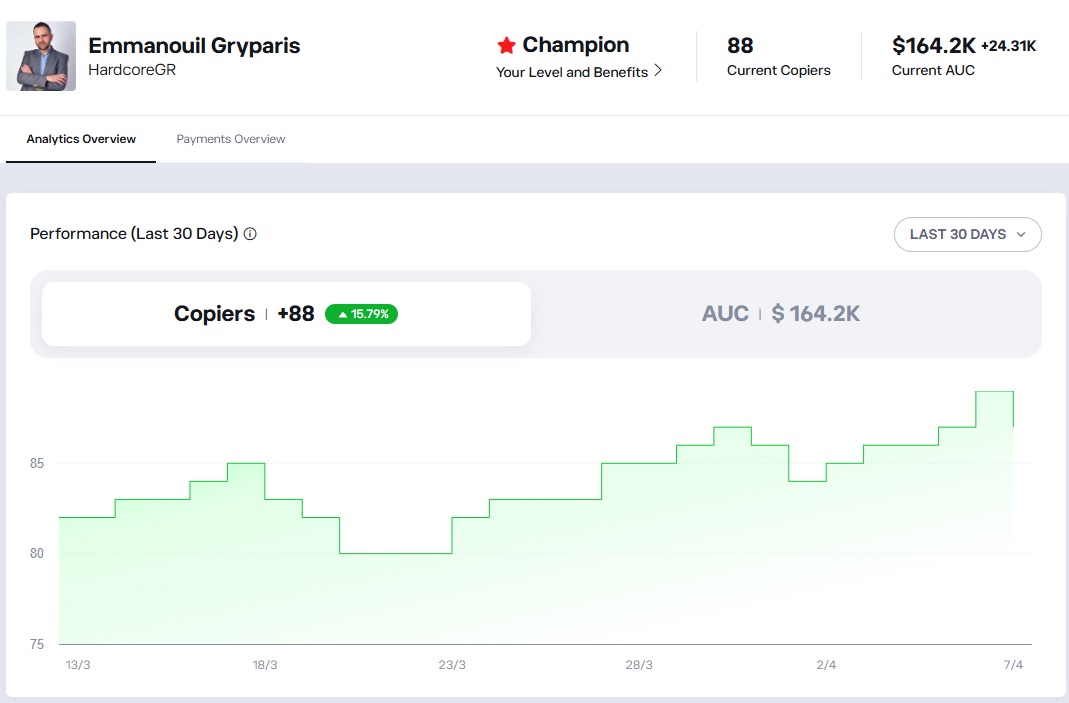Switch to the Payments Overview tab
This screenshot has width=1069, height=703.
click(230, 139)
